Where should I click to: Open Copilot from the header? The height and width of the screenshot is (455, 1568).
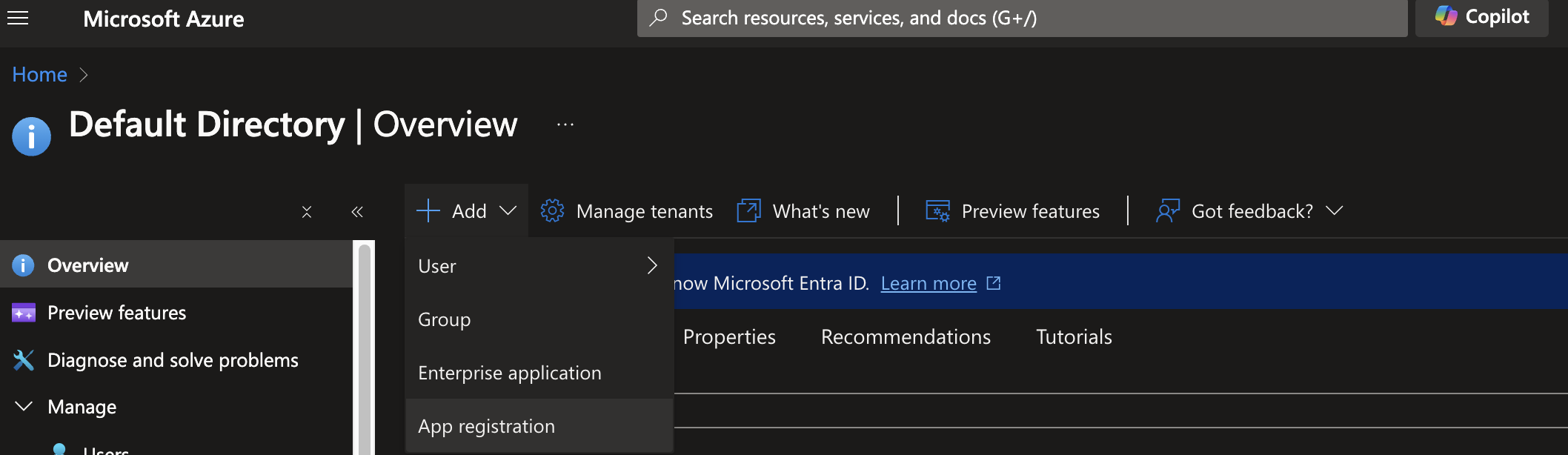coord(1481,17)
